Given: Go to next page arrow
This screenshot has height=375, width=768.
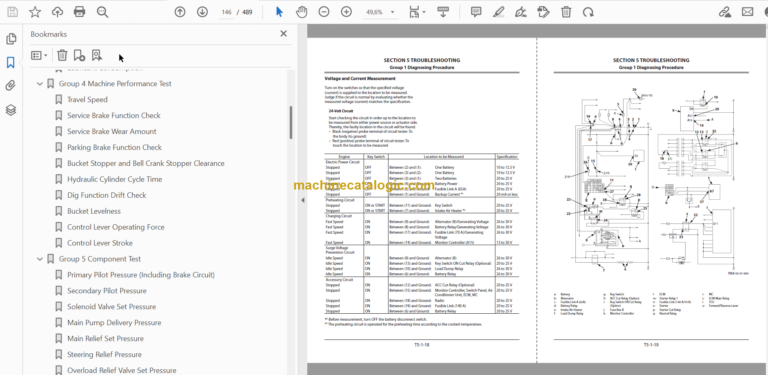Looking at the screenshot, I should (202, 12).
